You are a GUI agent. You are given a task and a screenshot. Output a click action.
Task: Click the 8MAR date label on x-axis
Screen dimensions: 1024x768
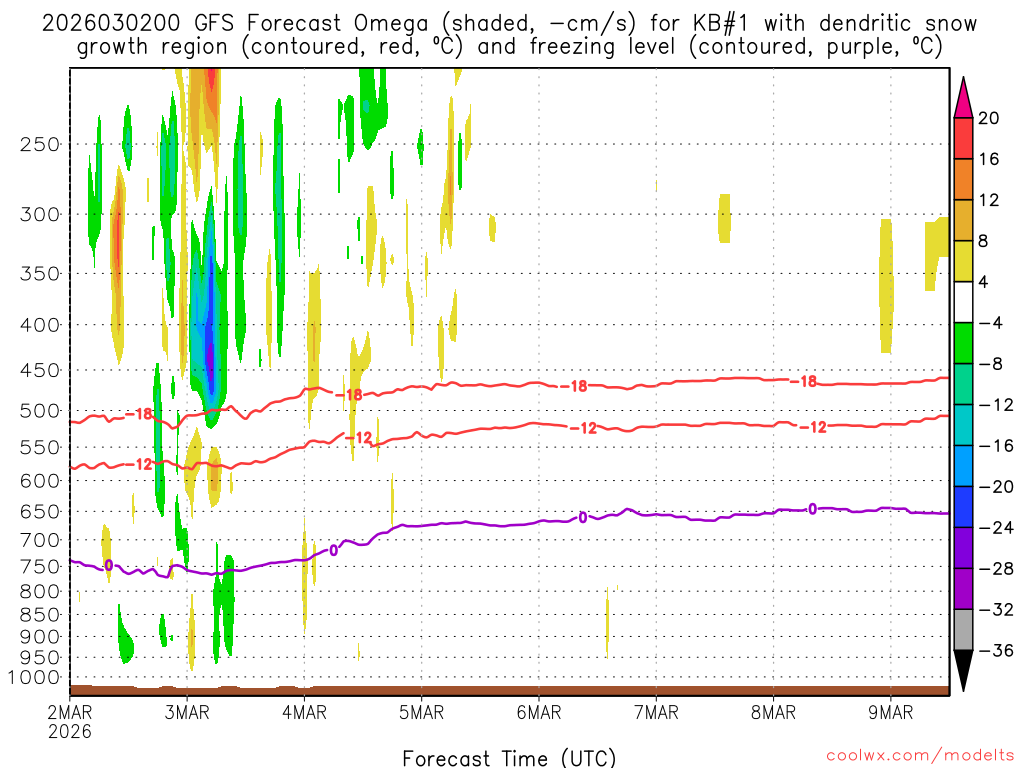773,712
